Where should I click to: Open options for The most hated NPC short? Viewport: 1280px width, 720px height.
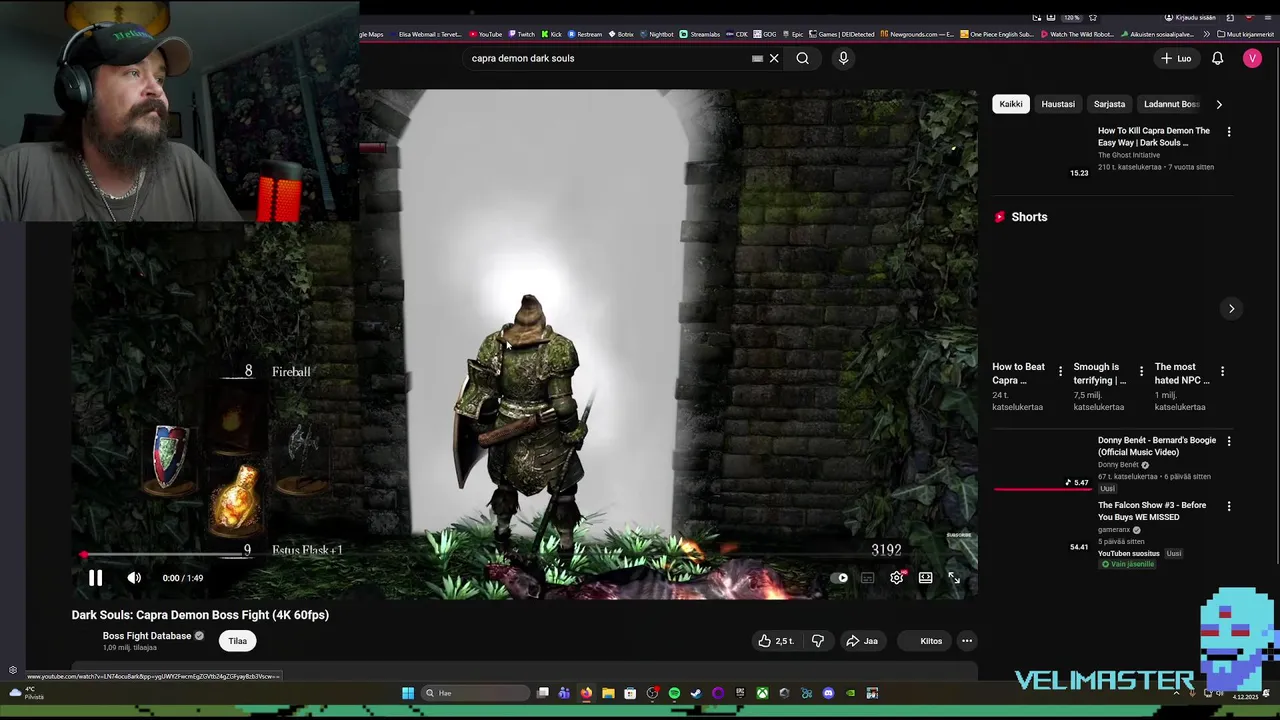coord(1222,372)
